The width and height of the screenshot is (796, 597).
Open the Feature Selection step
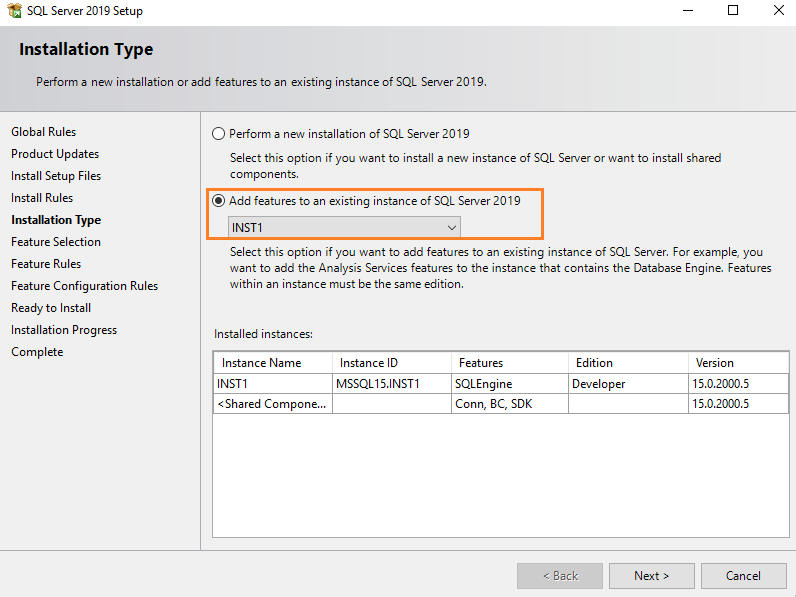point(56,242)
